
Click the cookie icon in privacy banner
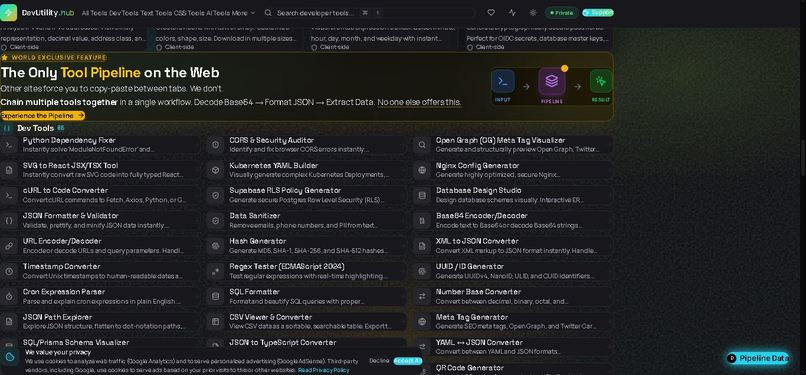pyautogui.click(x=10, y=357)
